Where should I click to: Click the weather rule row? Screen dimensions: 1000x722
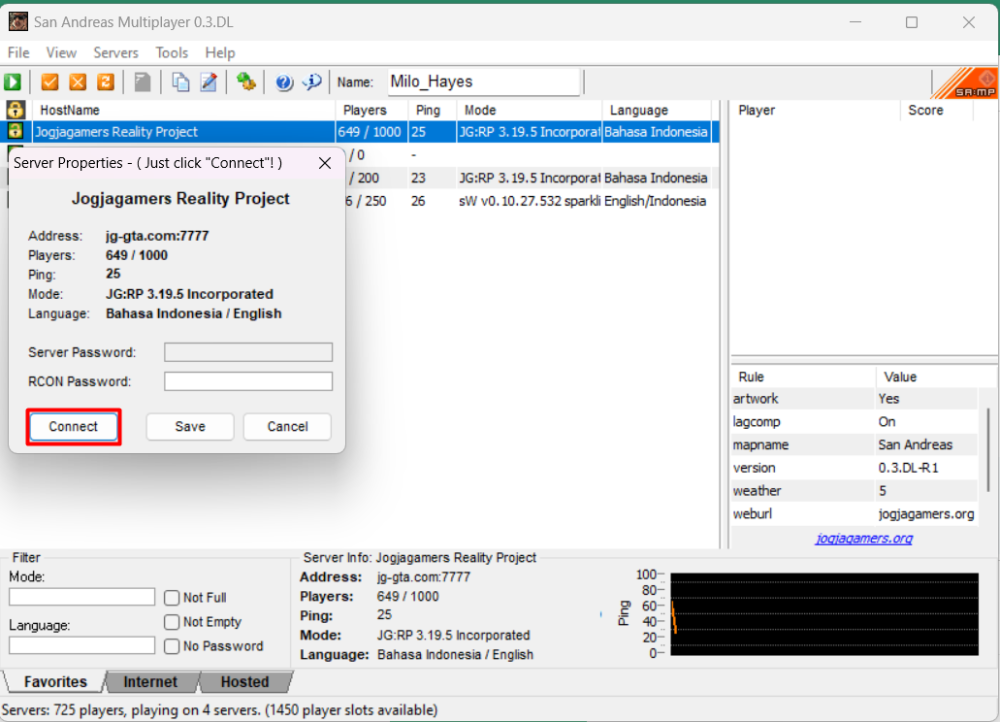click(x=854, y=490)
